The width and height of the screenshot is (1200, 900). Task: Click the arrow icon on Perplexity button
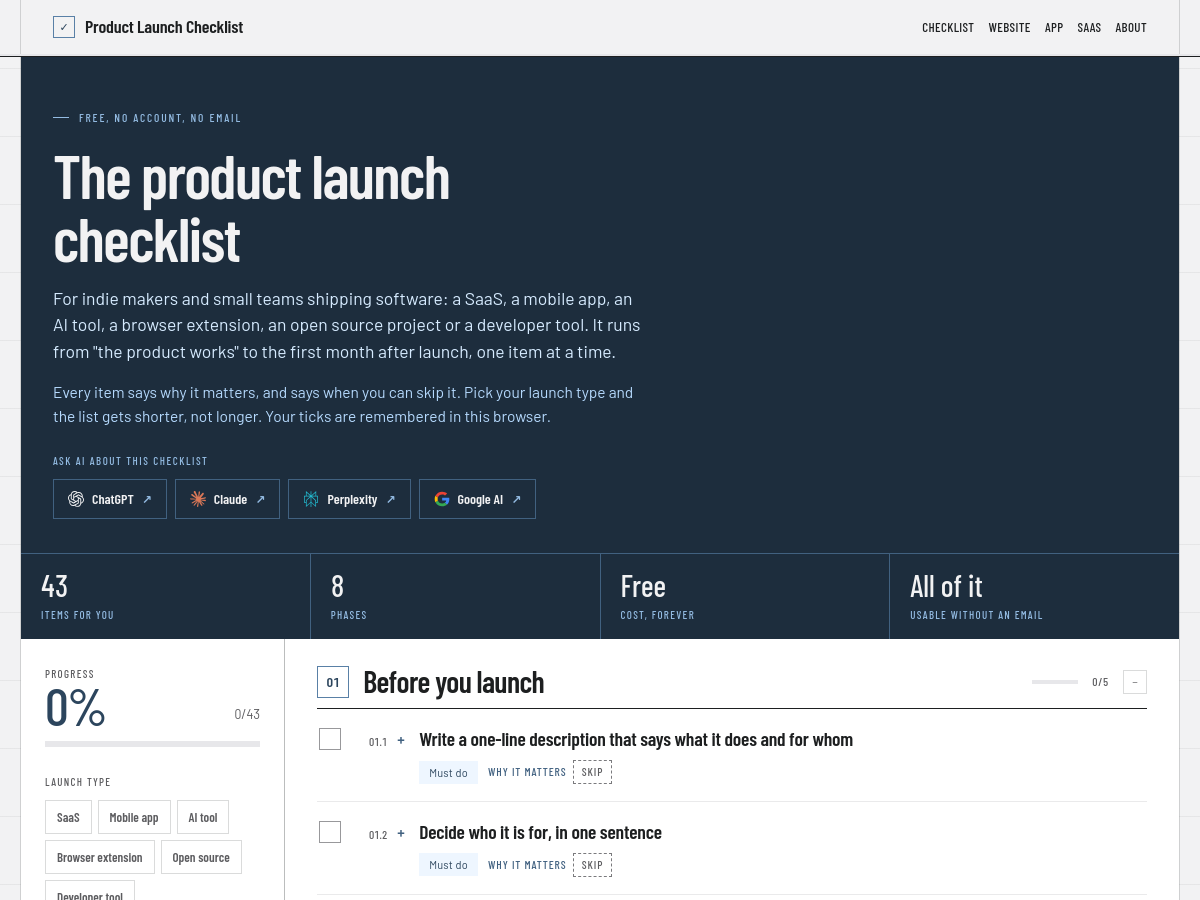391,499
